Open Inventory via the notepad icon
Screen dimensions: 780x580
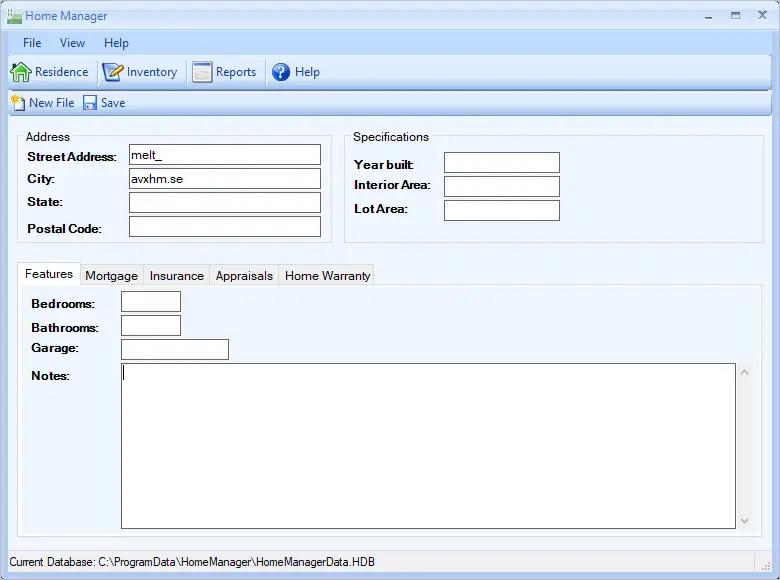coord(113,72)
